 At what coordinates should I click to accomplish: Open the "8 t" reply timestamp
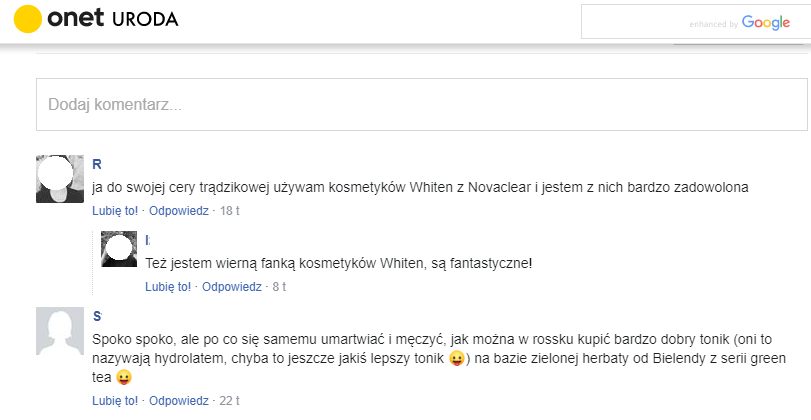point(279,287)
